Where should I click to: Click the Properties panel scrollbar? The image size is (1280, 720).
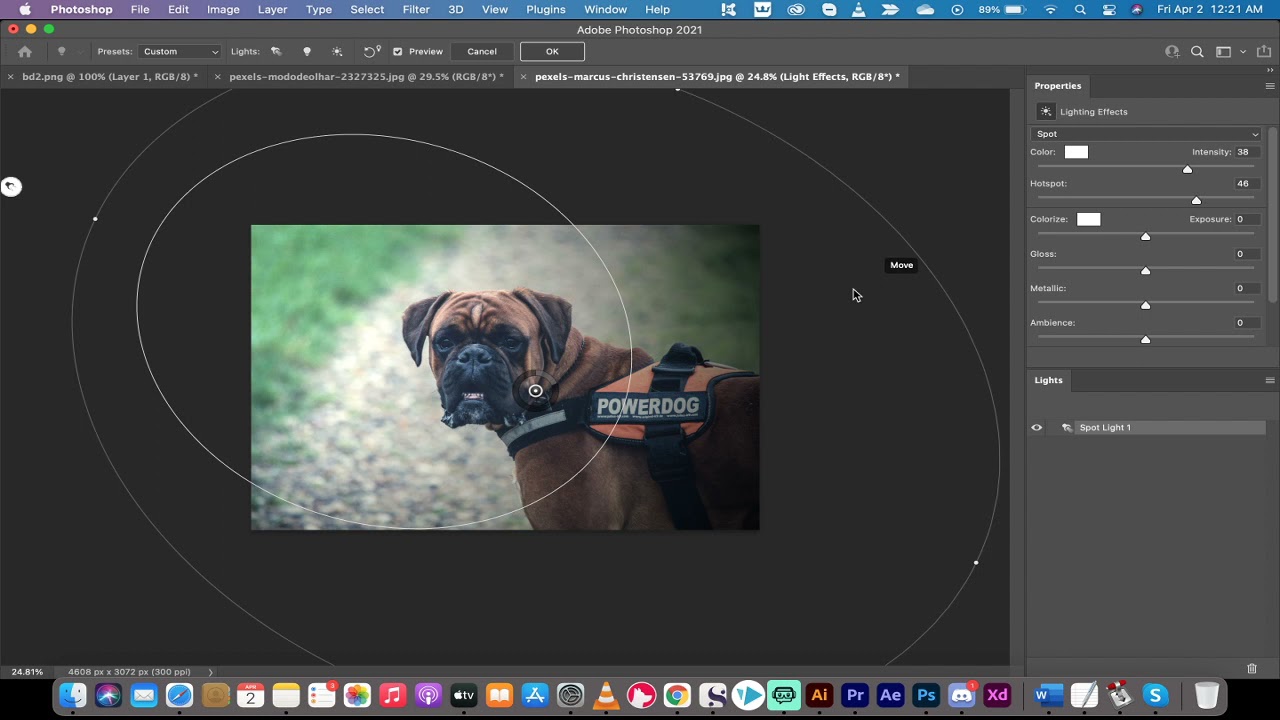[1273, 215]
